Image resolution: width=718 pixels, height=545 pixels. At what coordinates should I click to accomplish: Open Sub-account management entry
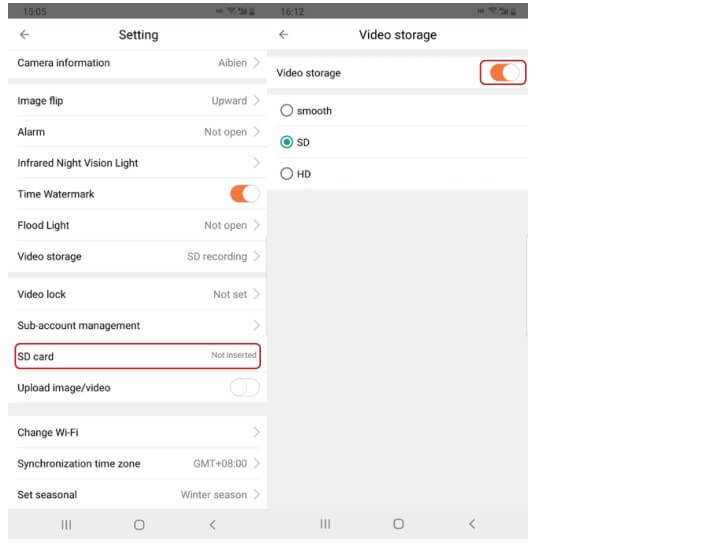pos(137,326)
